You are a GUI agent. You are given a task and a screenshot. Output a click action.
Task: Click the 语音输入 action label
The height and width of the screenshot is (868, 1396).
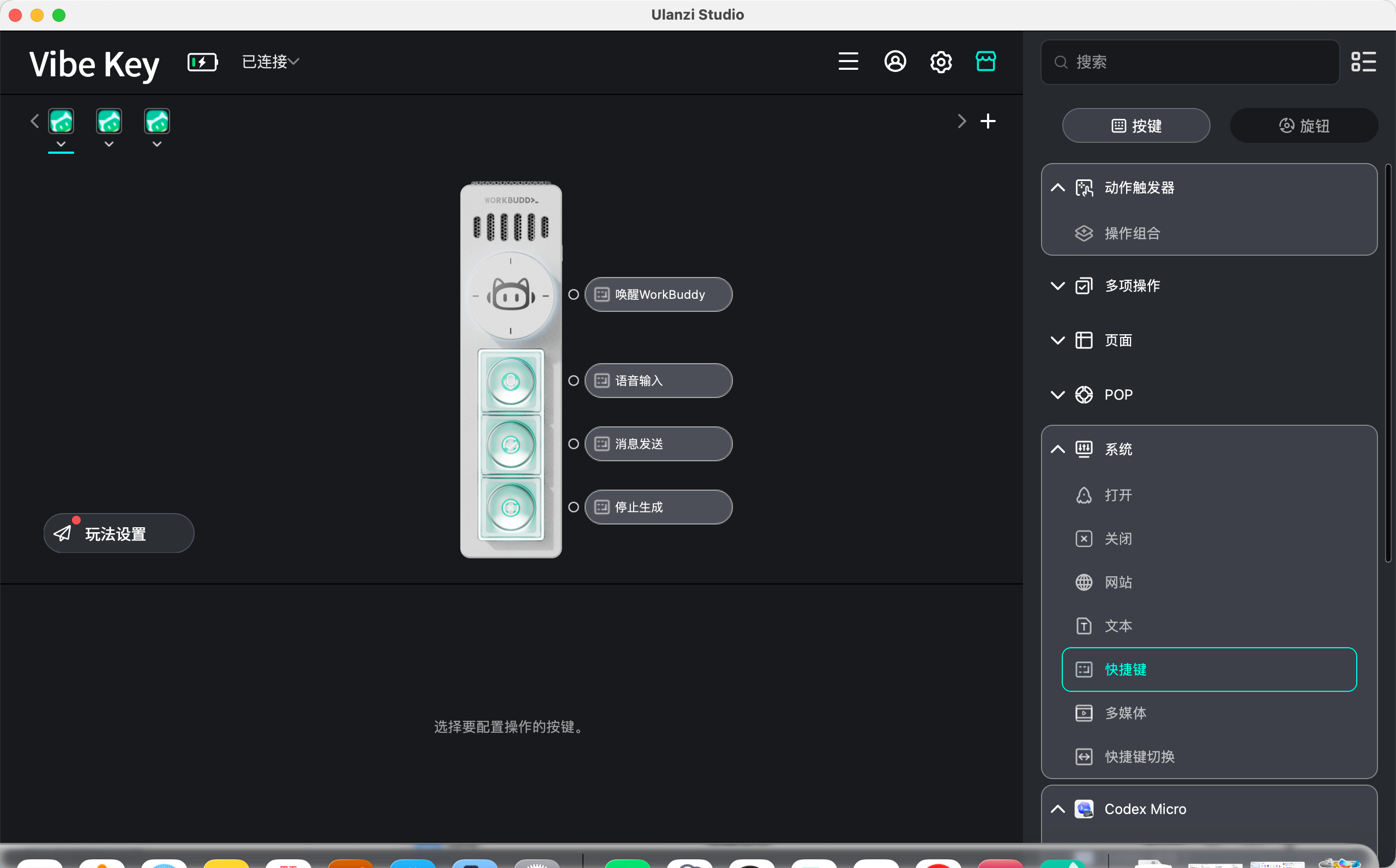click(x=658, y=381)
